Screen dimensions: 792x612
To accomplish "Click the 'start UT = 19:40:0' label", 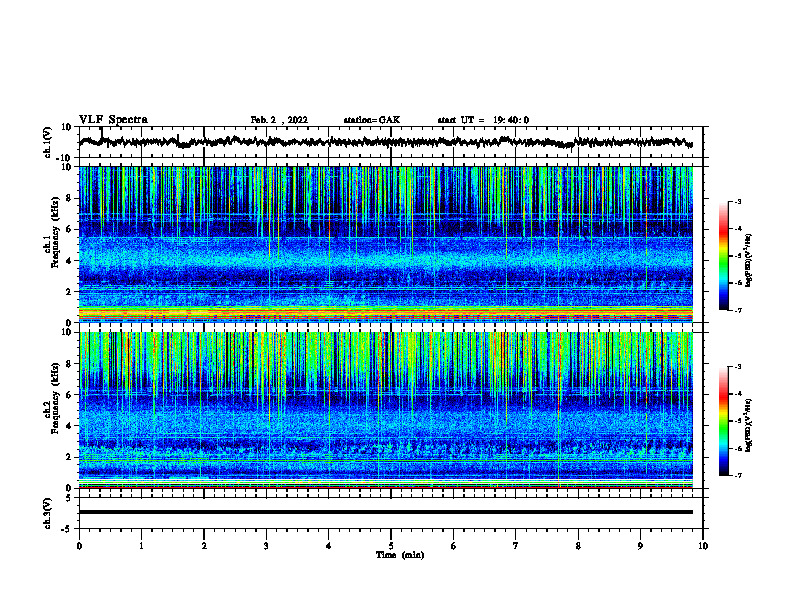I will (x=483, y=120).
